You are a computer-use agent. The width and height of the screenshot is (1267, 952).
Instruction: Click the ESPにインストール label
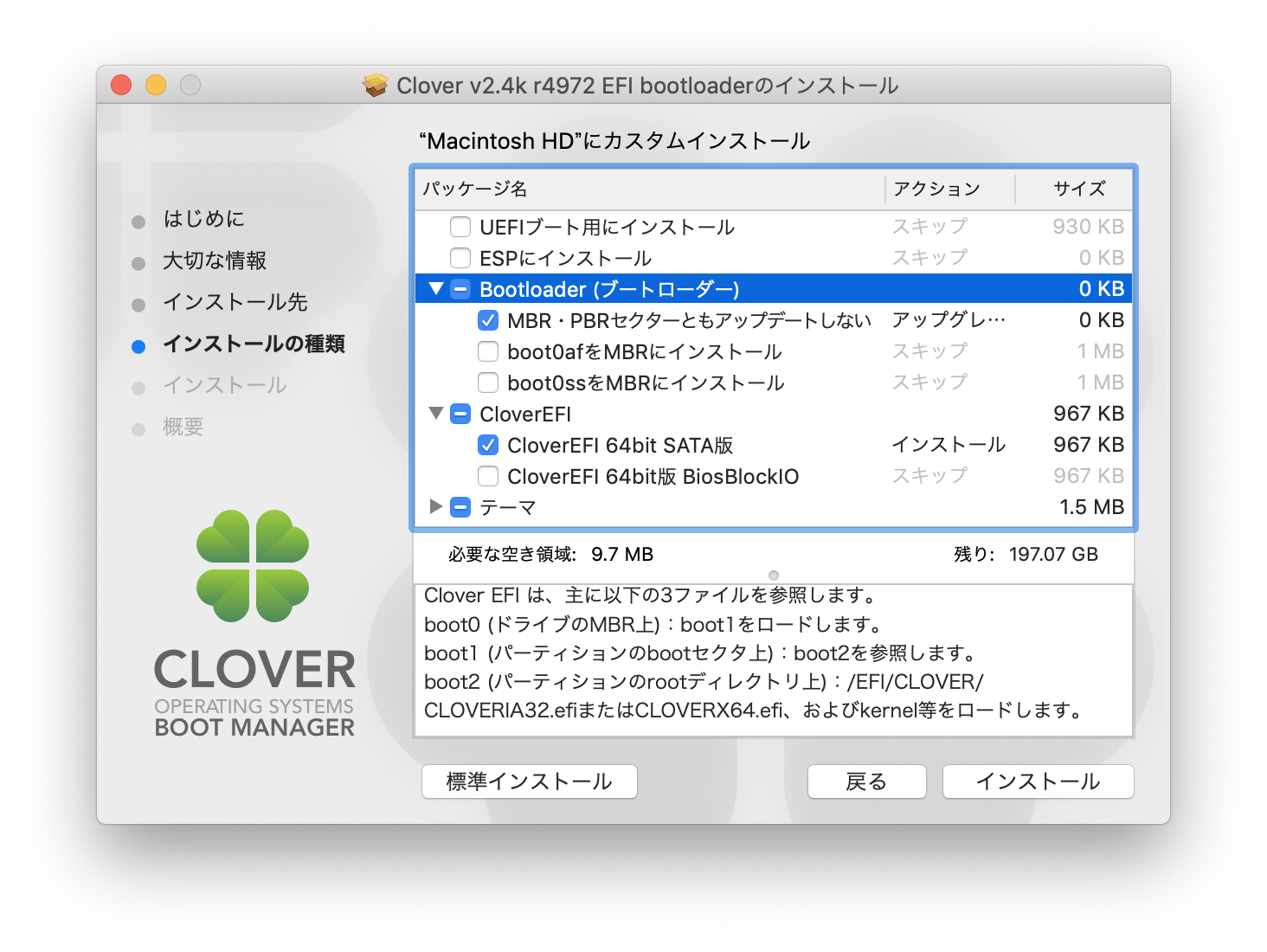566,259
